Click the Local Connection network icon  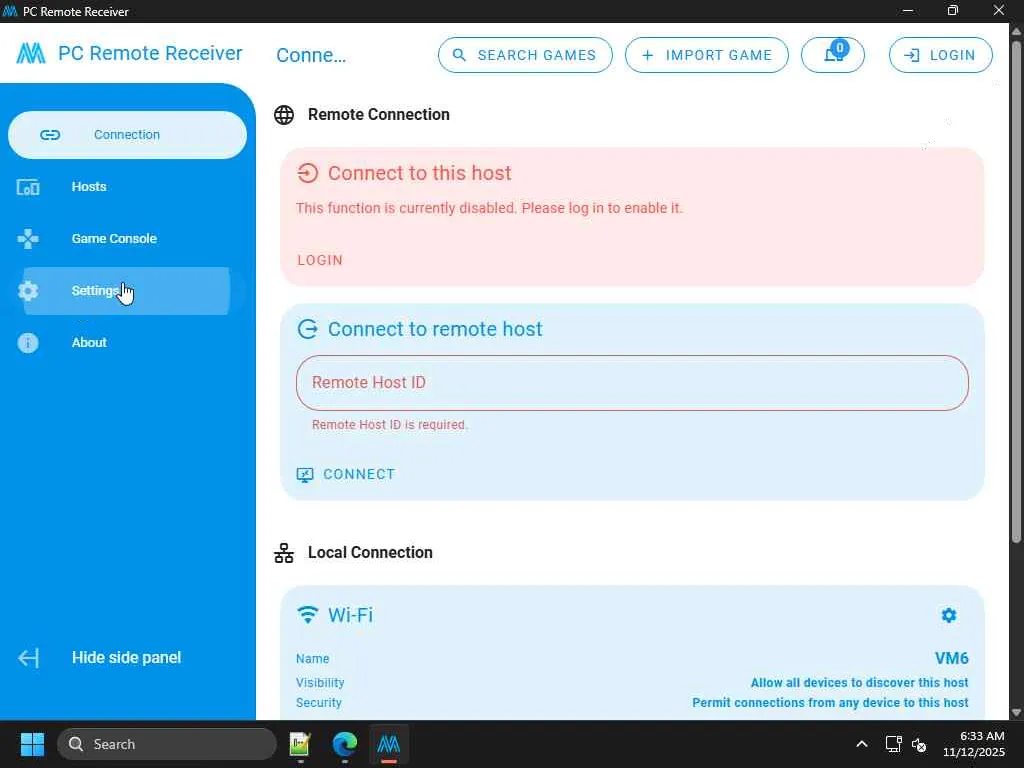point(284,552)
